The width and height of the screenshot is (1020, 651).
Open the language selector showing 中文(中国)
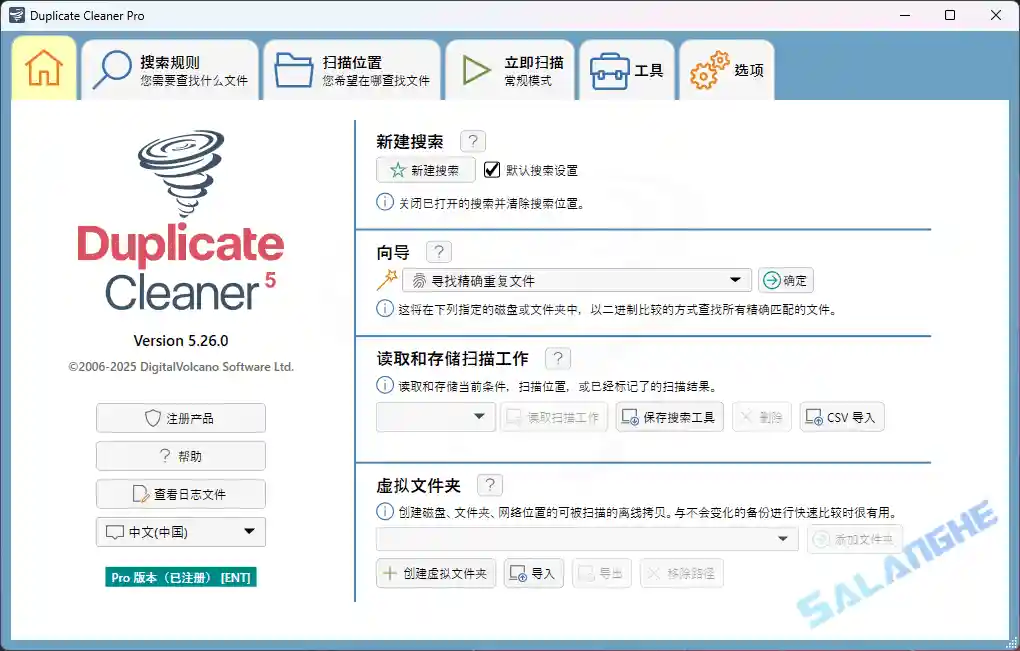(x=180, y=531)
